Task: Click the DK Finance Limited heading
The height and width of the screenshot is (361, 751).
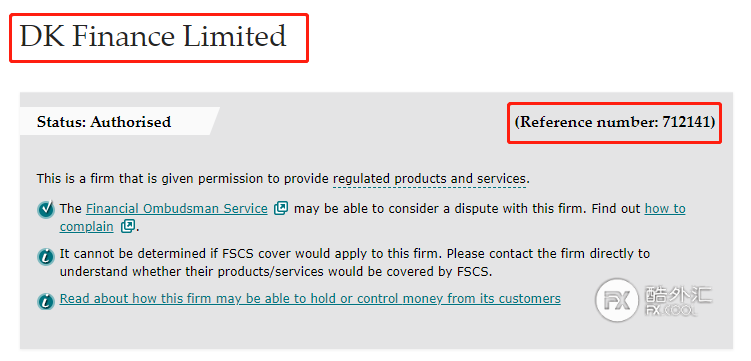Action: click(x=153, y=37)
